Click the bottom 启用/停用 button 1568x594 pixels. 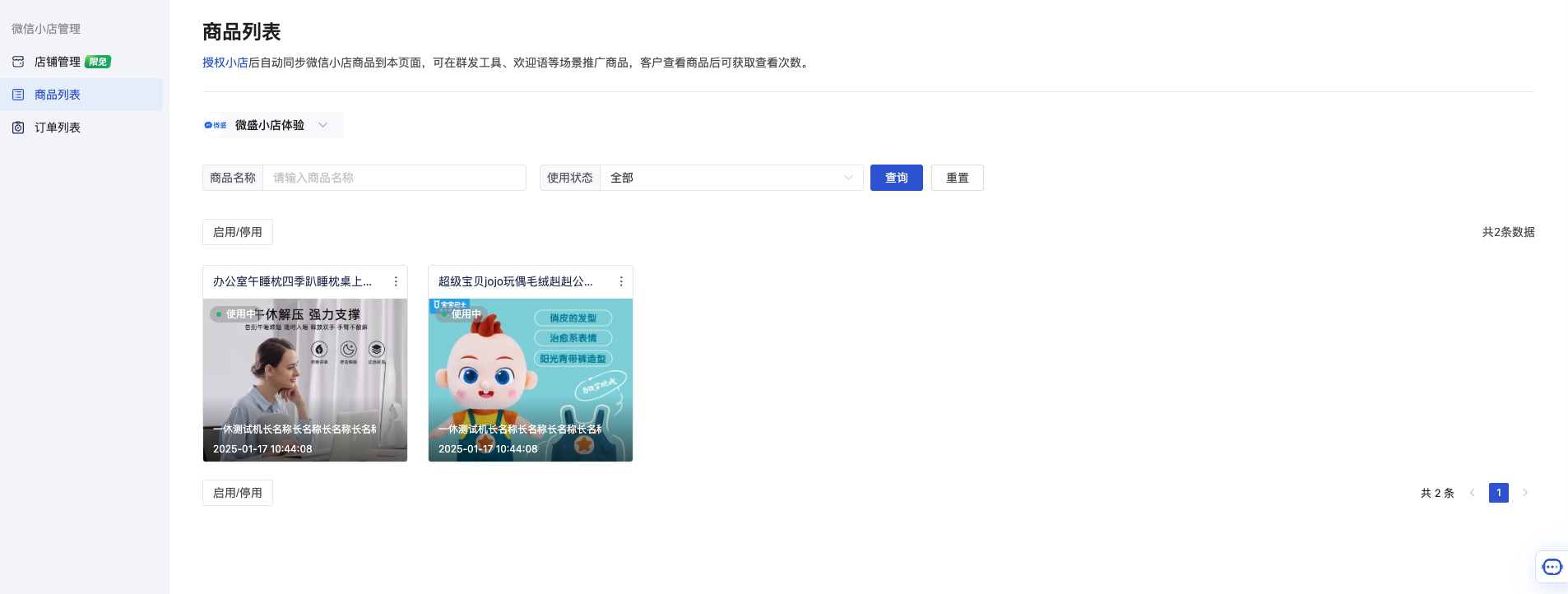(238, 493)
